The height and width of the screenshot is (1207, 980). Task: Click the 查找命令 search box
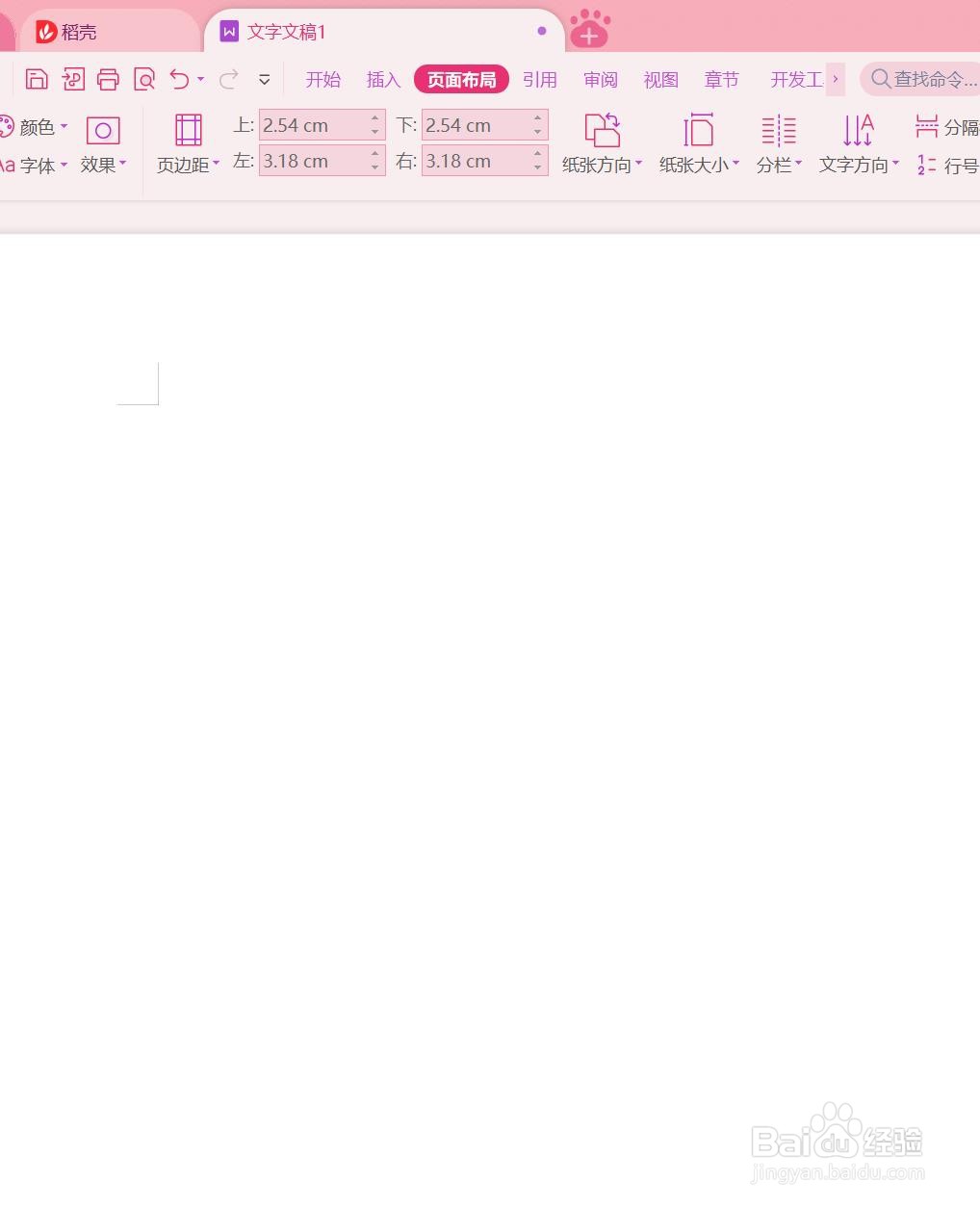919,79
